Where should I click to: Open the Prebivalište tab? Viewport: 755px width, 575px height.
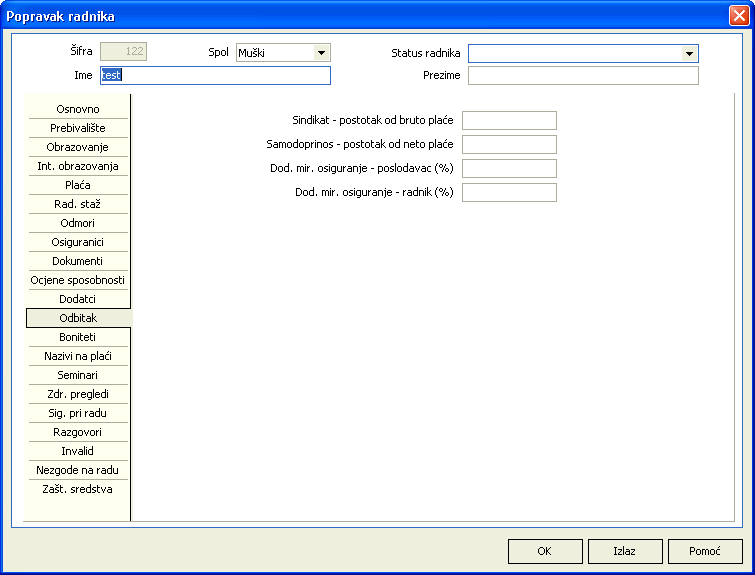(77, 128)
